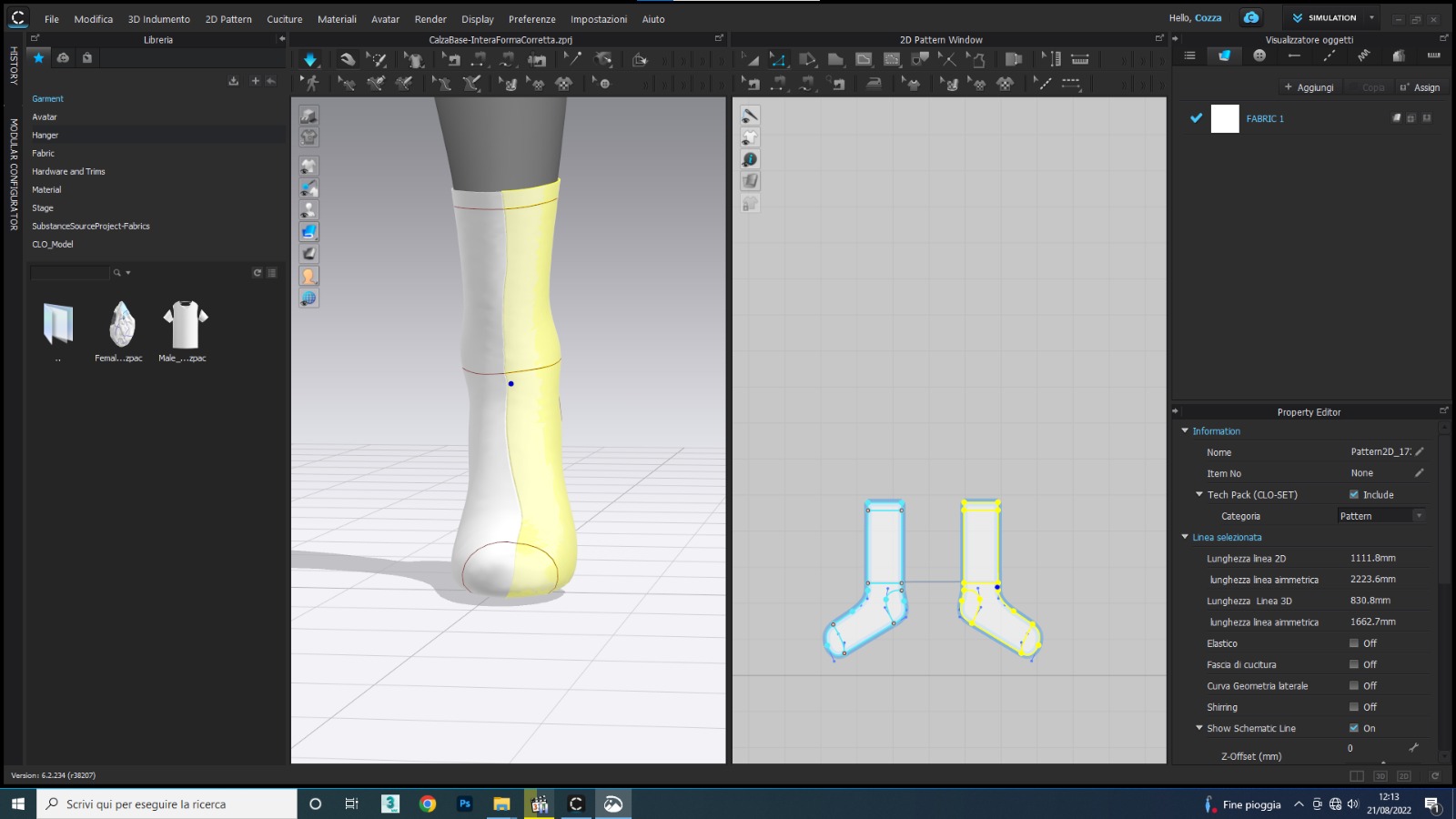Open the Topstitch tab in Visualizzatore oggetti
1456x819 pixels.
(x=1329, y=56)
